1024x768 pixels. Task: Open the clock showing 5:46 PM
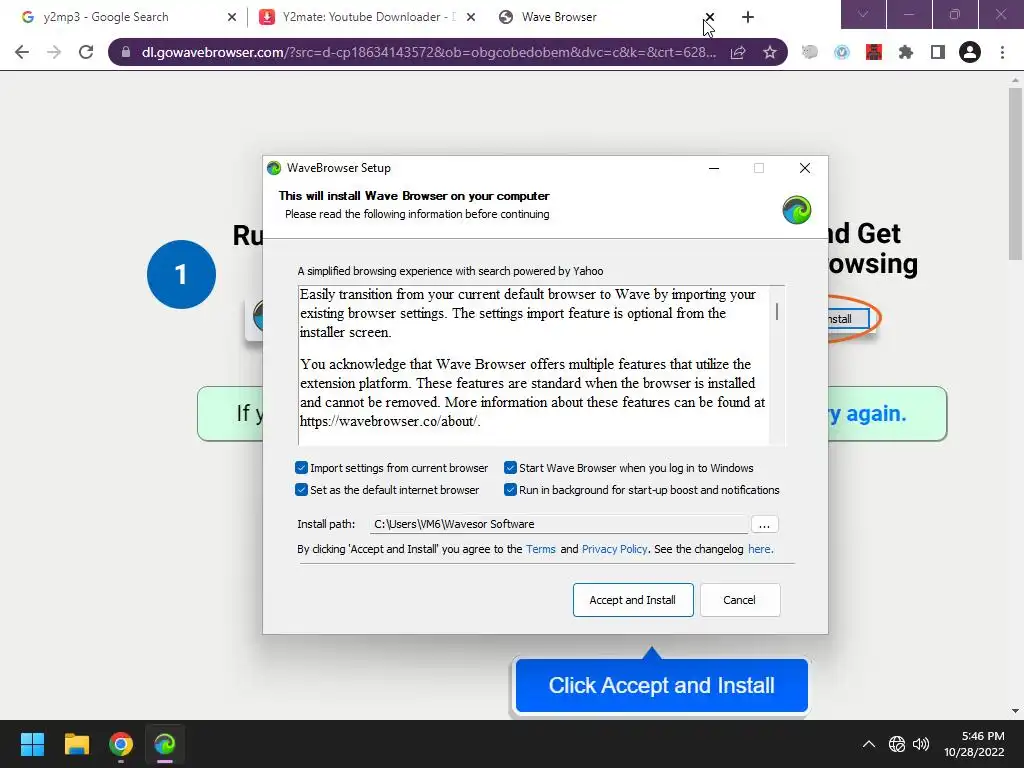click(x=974, y=744)
